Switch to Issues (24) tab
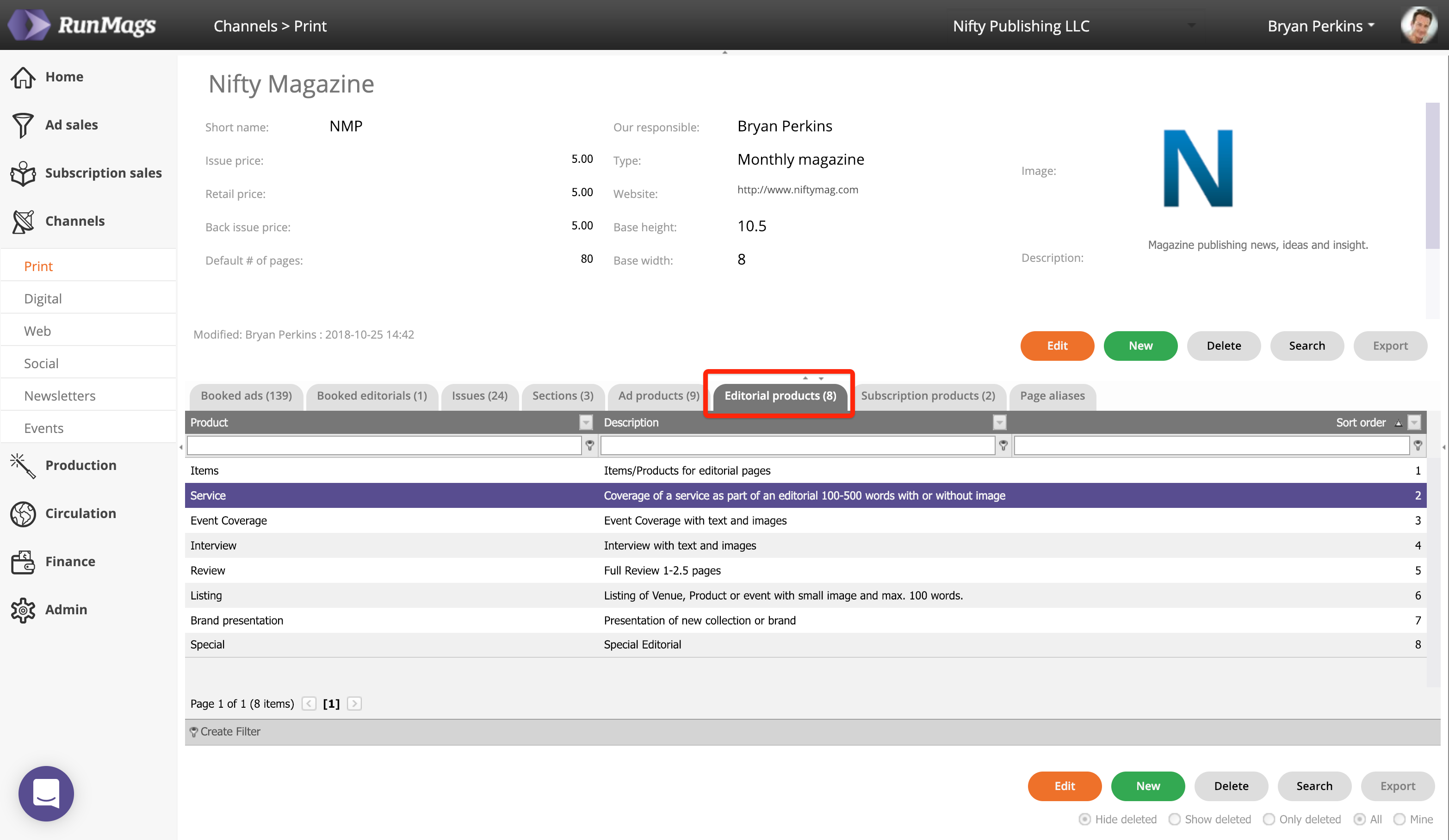Screen dimensions: 1449x840 (480, 396)
